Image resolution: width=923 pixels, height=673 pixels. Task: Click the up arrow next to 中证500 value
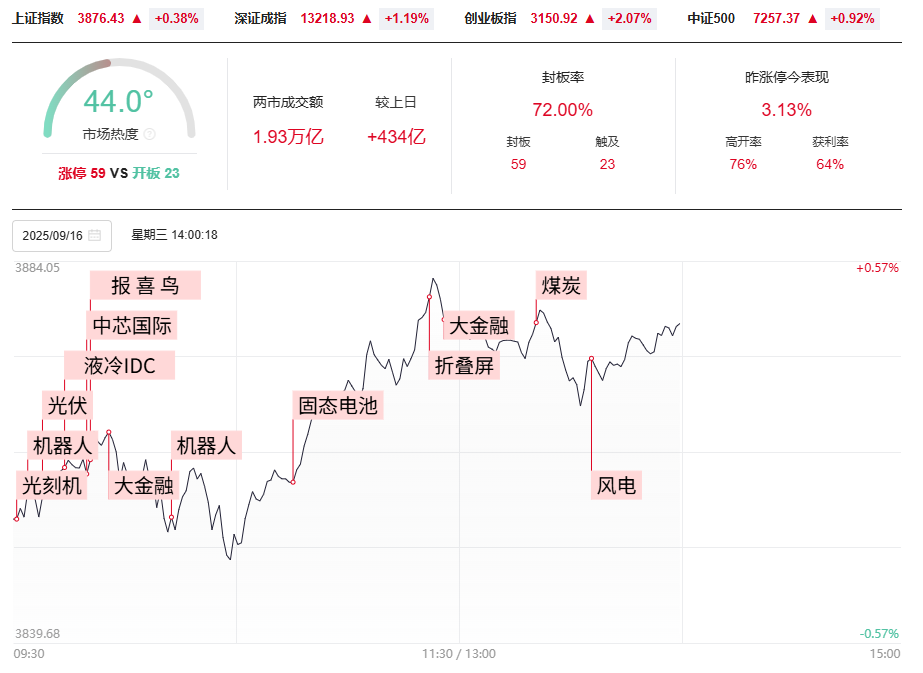pos(811,18)
